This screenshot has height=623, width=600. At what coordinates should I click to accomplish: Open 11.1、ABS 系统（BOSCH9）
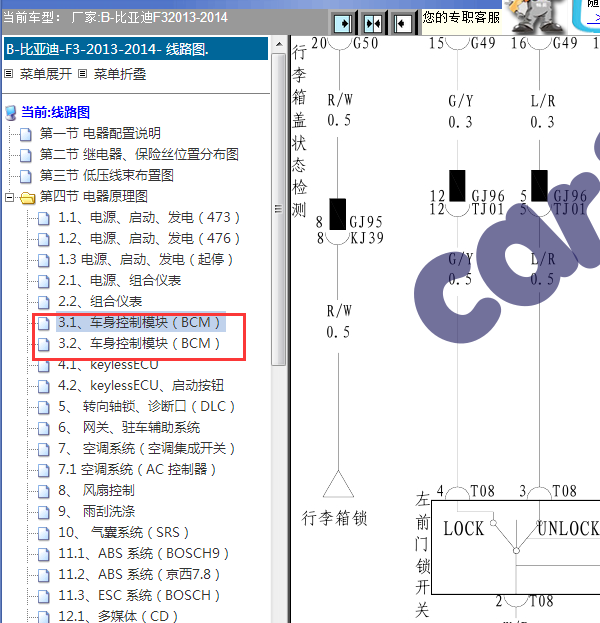144,554
